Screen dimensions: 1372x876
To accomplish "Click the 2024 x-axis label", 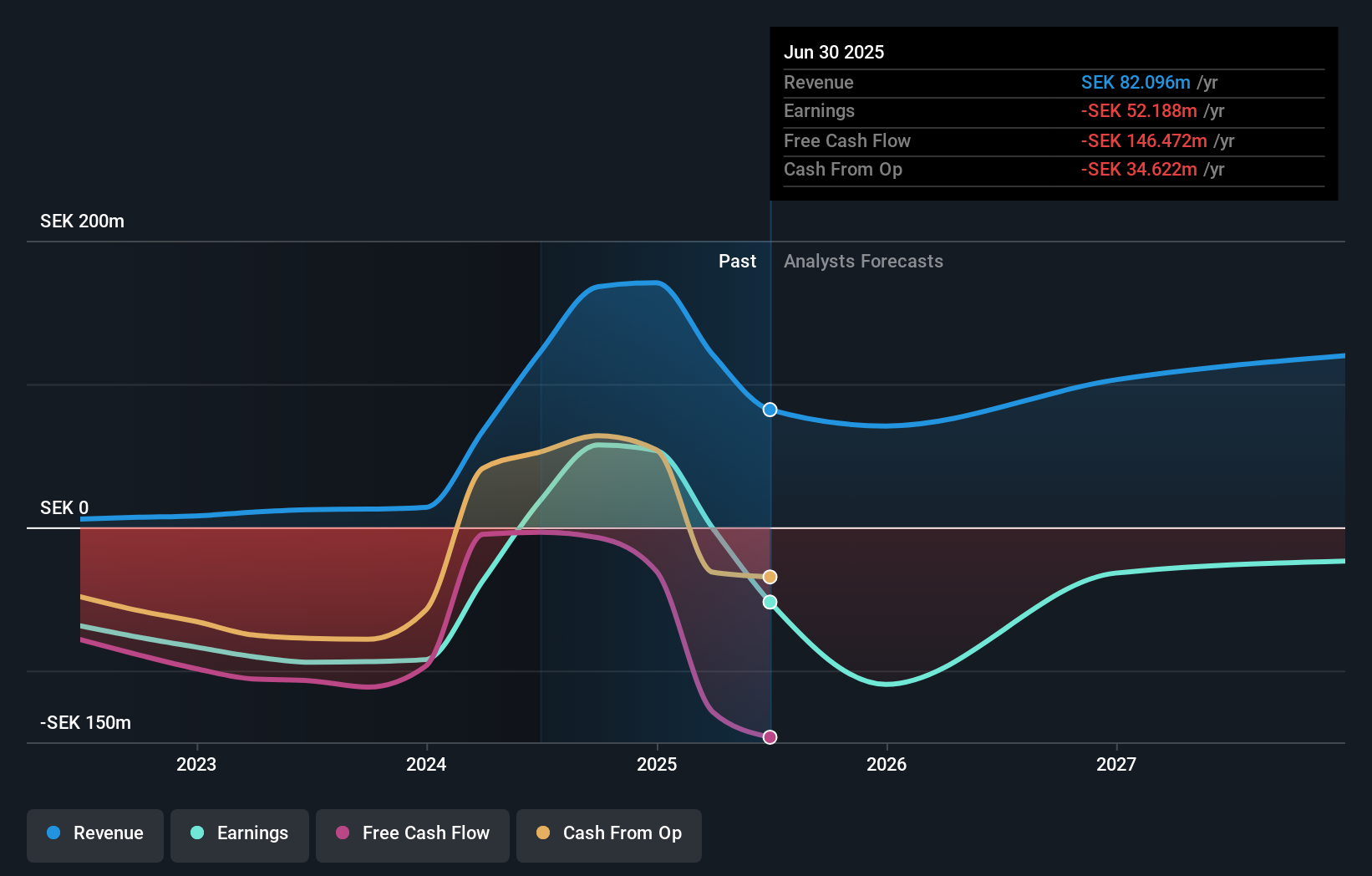I will point(426,764).
